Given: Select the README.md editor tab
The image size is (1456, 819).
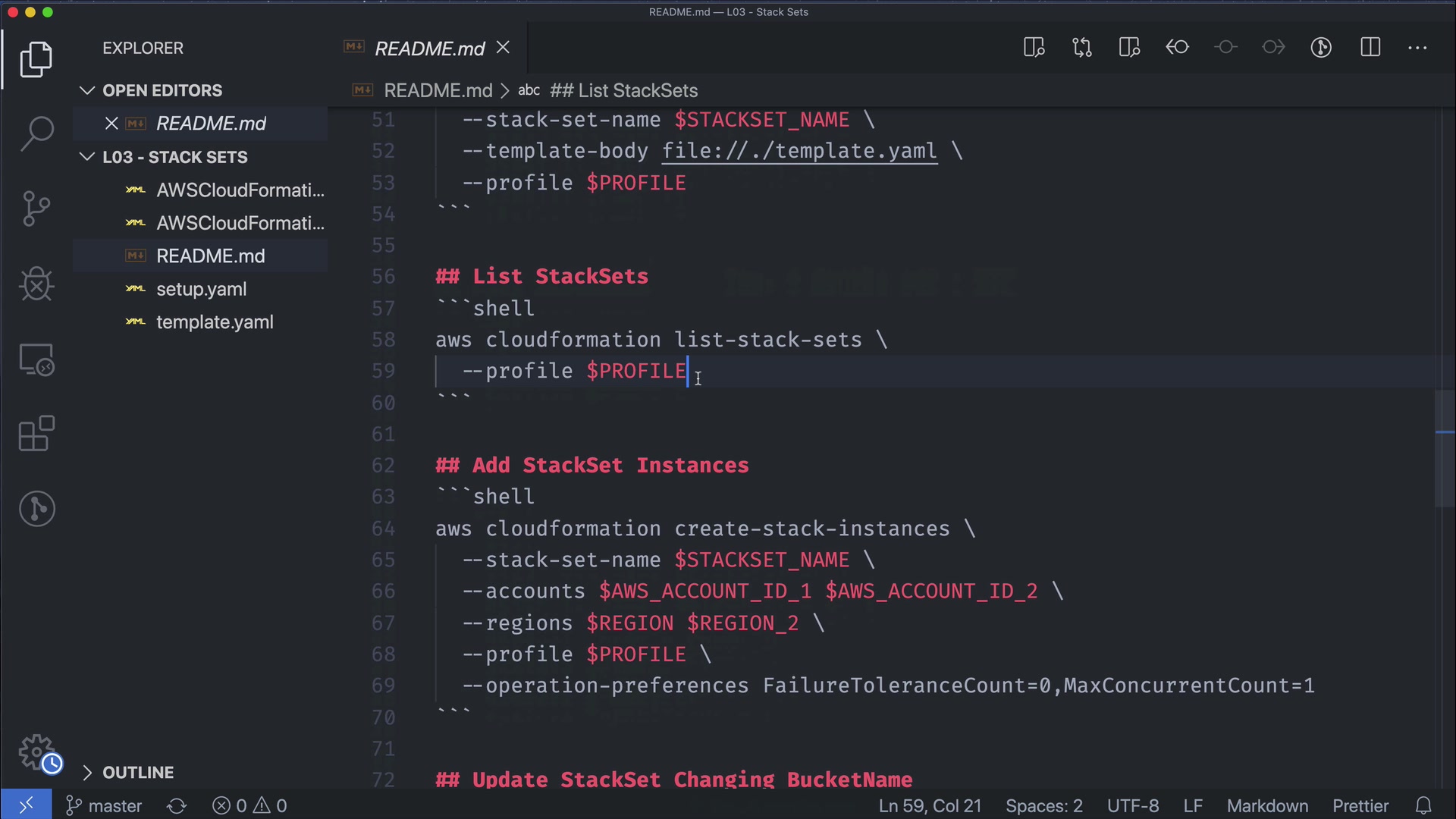Looking at the screenshot, I should coord(429,49).
